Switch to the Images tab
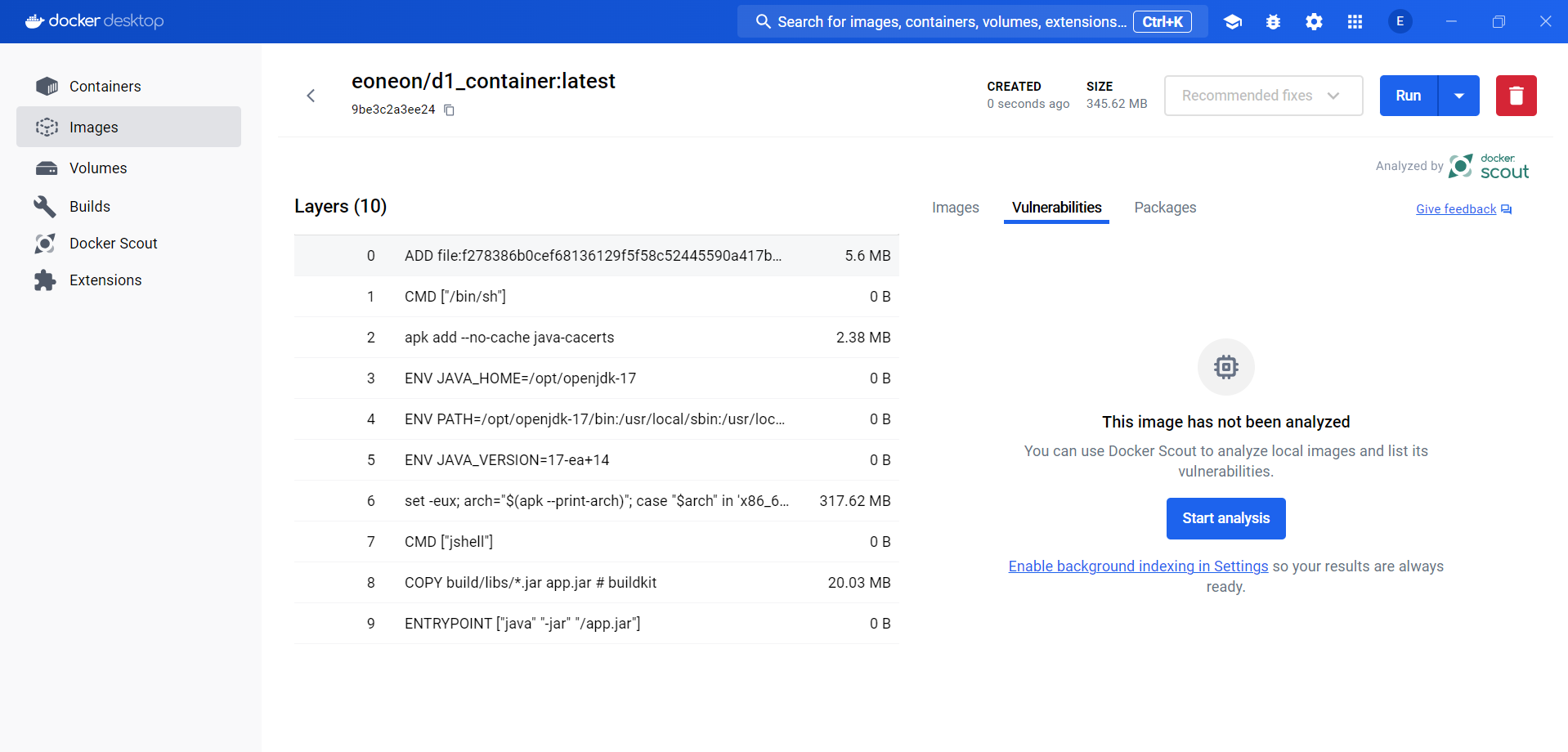 pos(955,208)
